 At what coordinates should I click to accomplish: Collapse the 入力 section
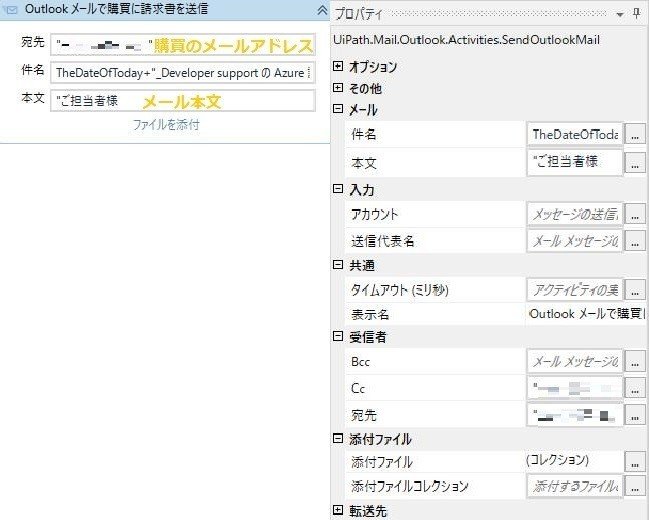tap(338, 189)
